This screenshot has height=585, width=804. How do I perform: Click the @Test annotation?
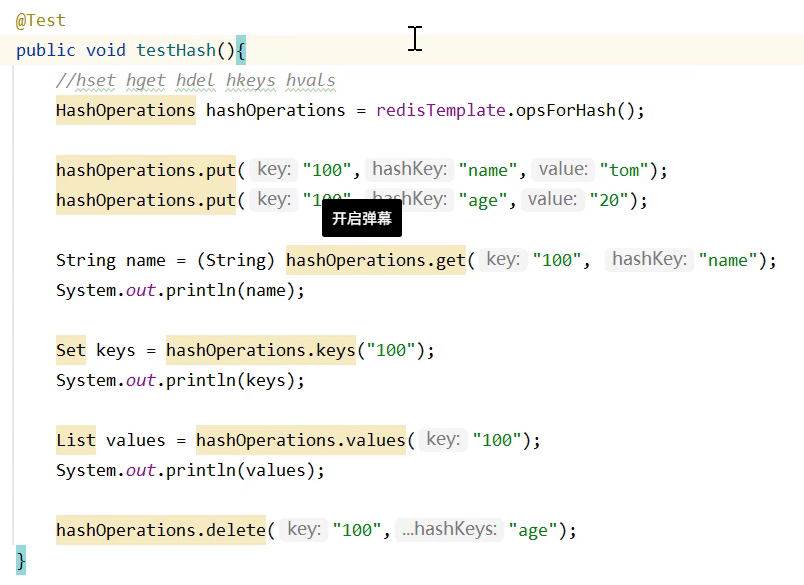(41, 20)
